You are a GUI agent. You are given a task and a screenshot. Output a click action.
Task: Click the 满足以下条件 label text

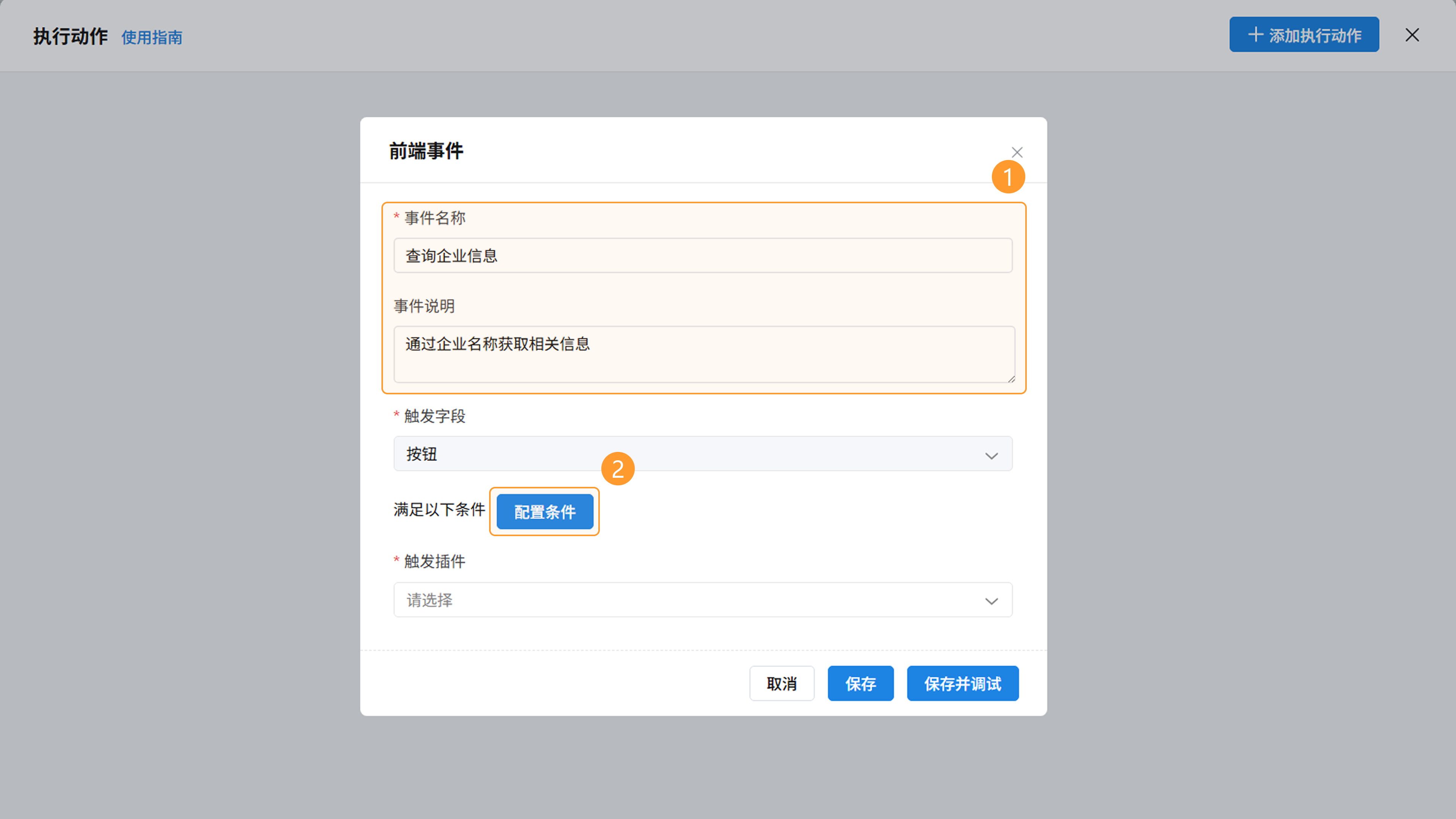[439, 509]
